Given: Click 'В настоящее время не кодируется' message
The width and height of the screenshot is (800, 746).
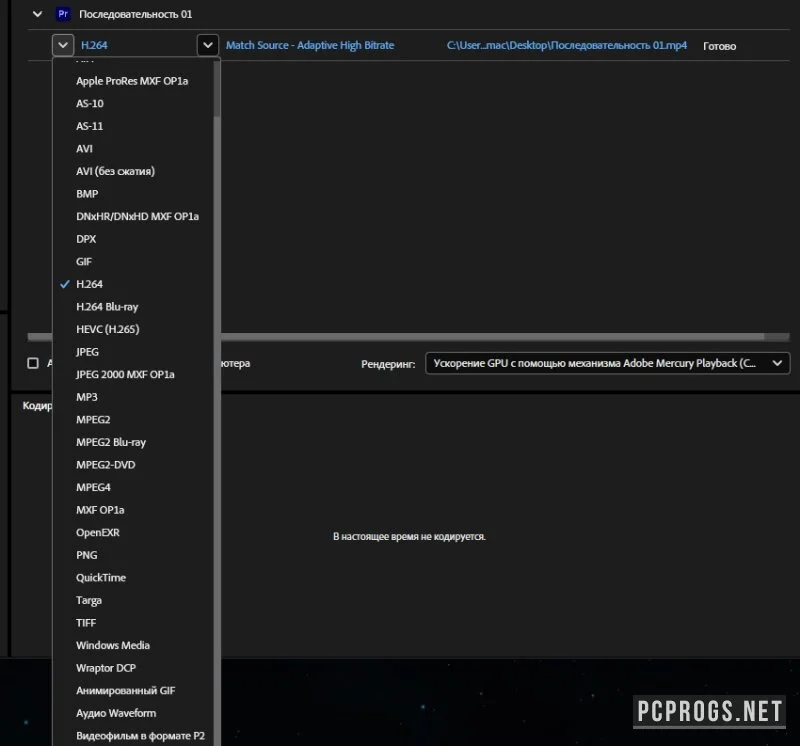Looking at the screenshot, I should click(409, 536).
